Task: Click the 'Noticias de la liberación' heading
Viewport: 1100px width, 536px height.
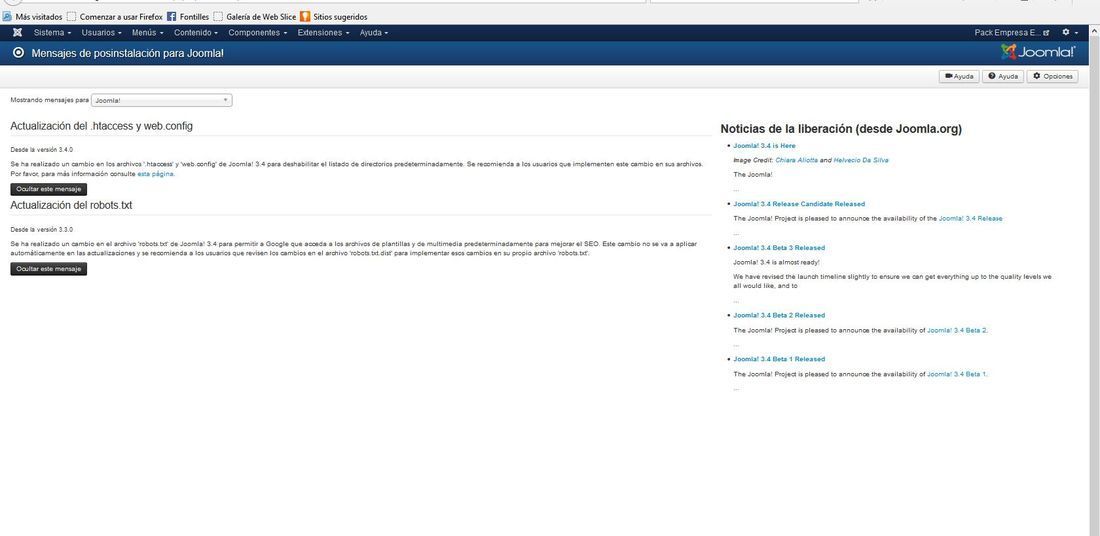Action: (841, 129)
